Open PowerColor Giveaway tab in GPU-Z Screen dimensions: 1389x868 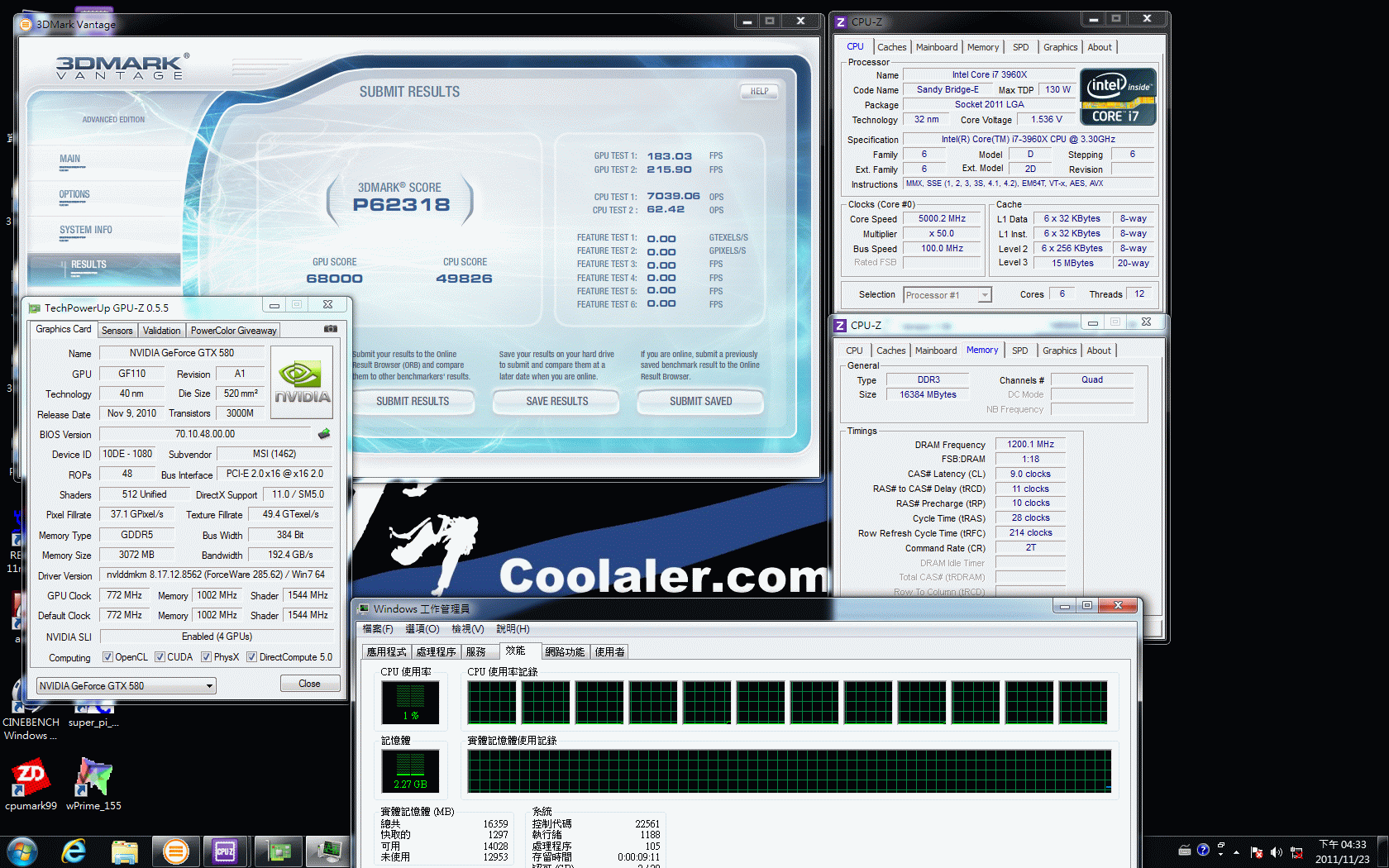[x=234, y=331]
